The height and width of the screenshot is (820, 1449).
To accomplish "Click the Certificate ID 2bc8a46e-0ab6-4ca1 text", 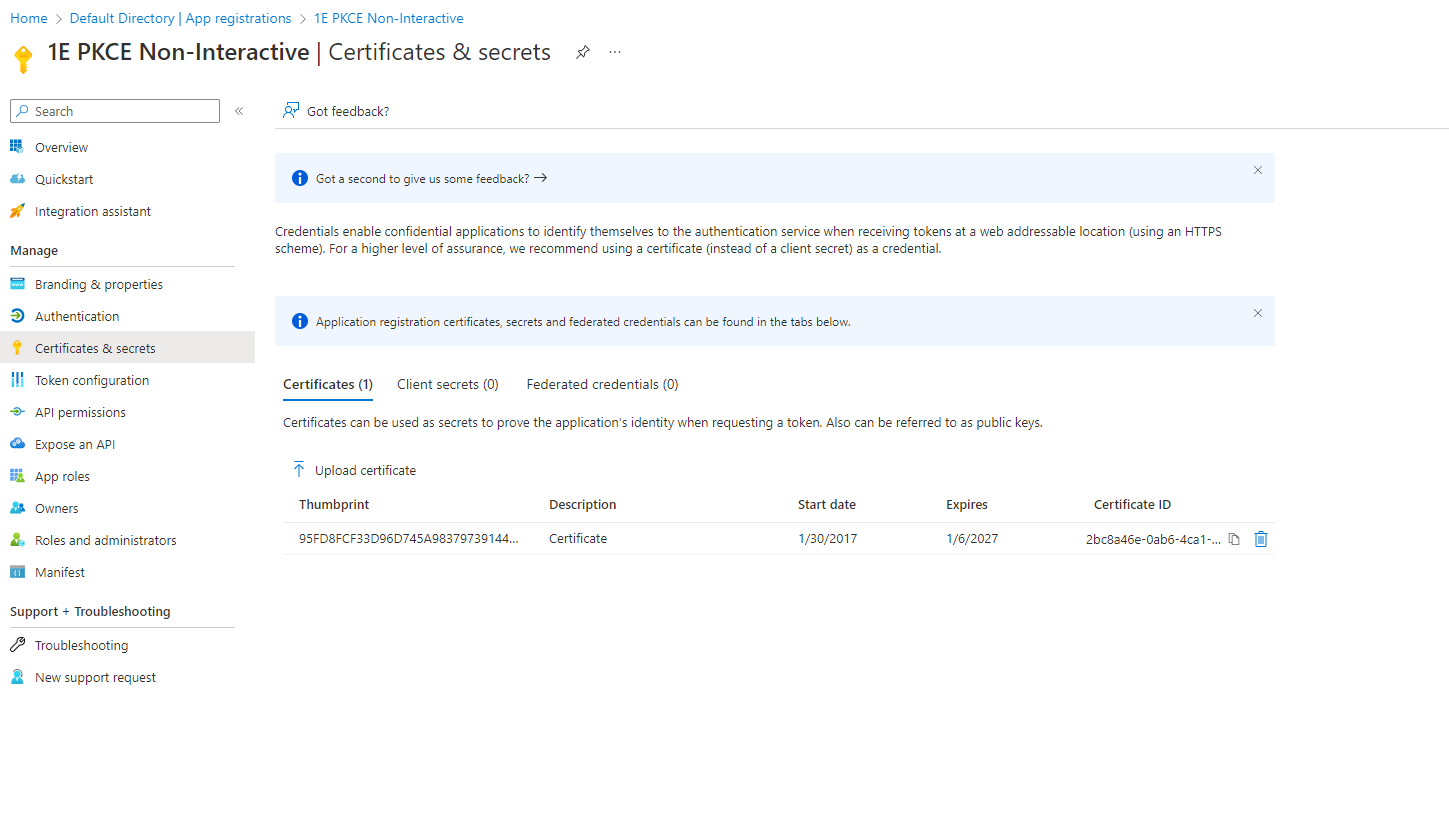I will tap(1153, 539).
